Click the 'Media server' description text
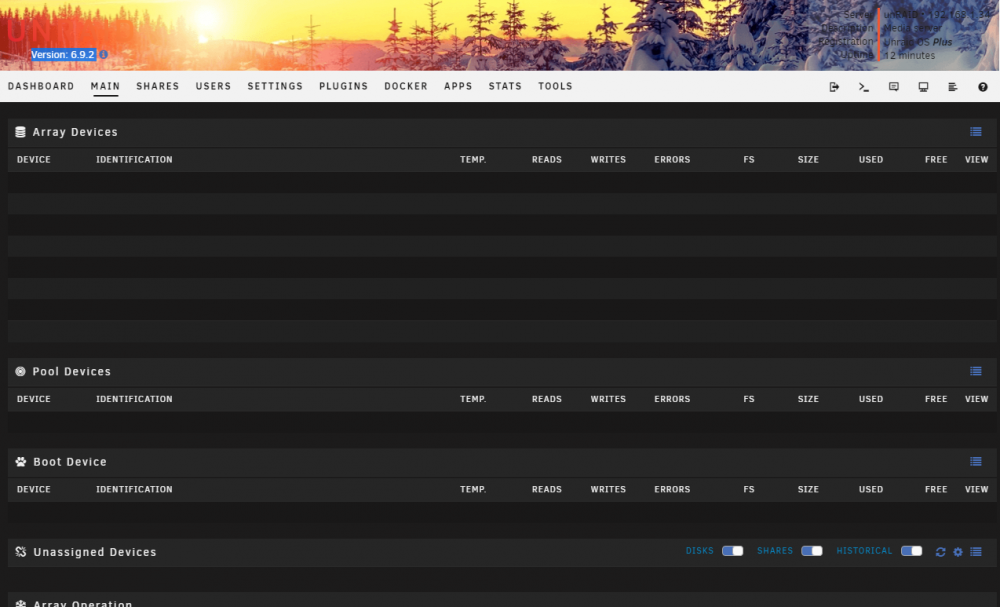1000x607 pixels. coord(913,28)
